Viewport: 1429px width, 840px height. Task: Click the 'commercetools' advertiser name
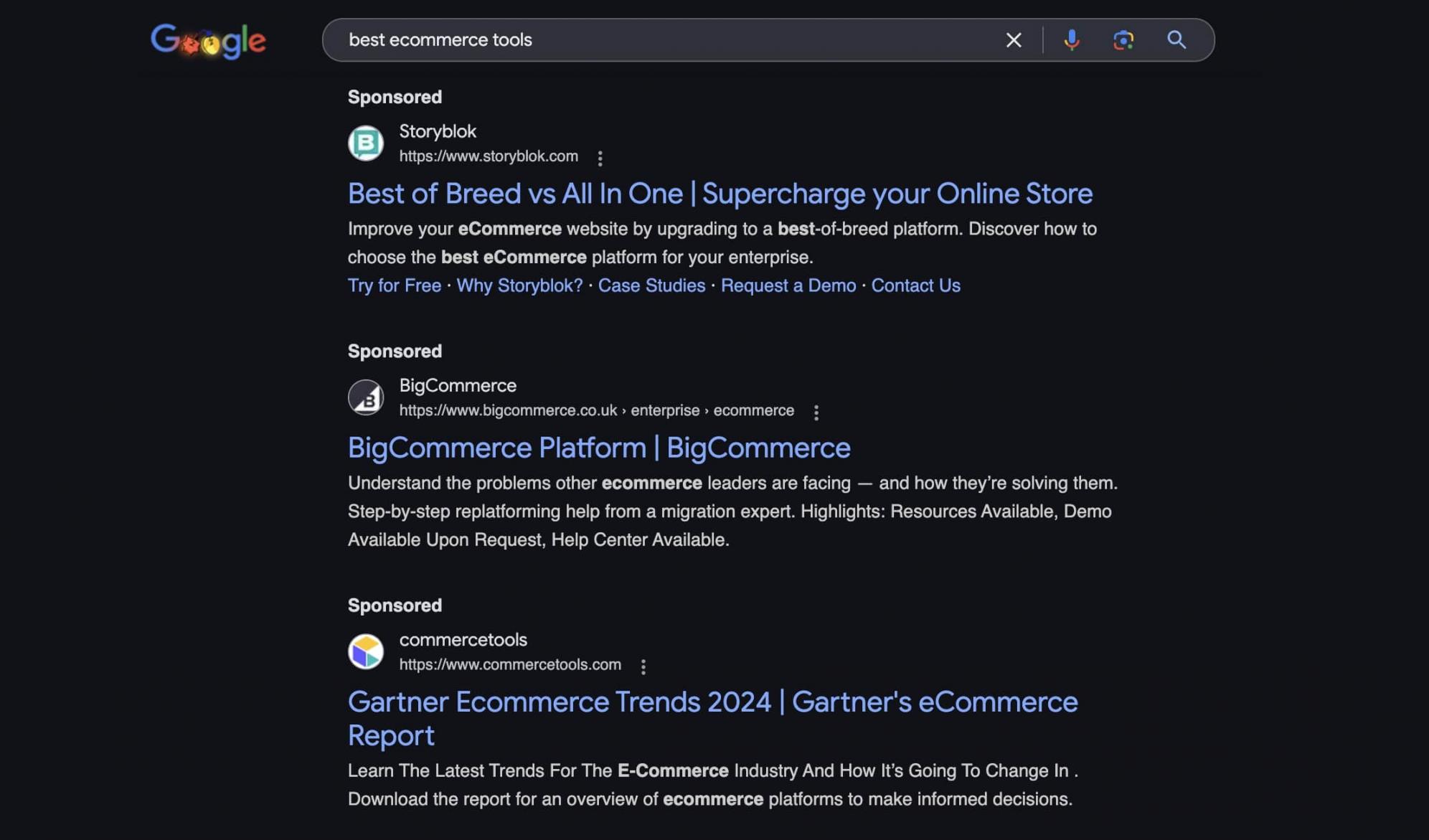pos(463,639)
